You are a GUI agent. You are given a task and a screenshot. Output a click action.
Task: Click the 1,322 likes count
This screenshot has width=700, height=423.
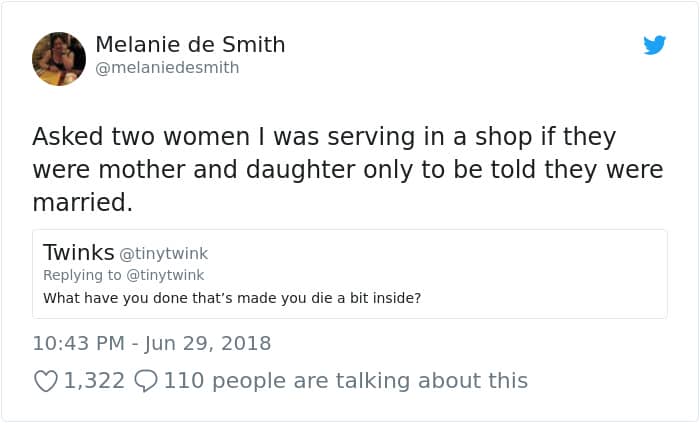point(93,380)
